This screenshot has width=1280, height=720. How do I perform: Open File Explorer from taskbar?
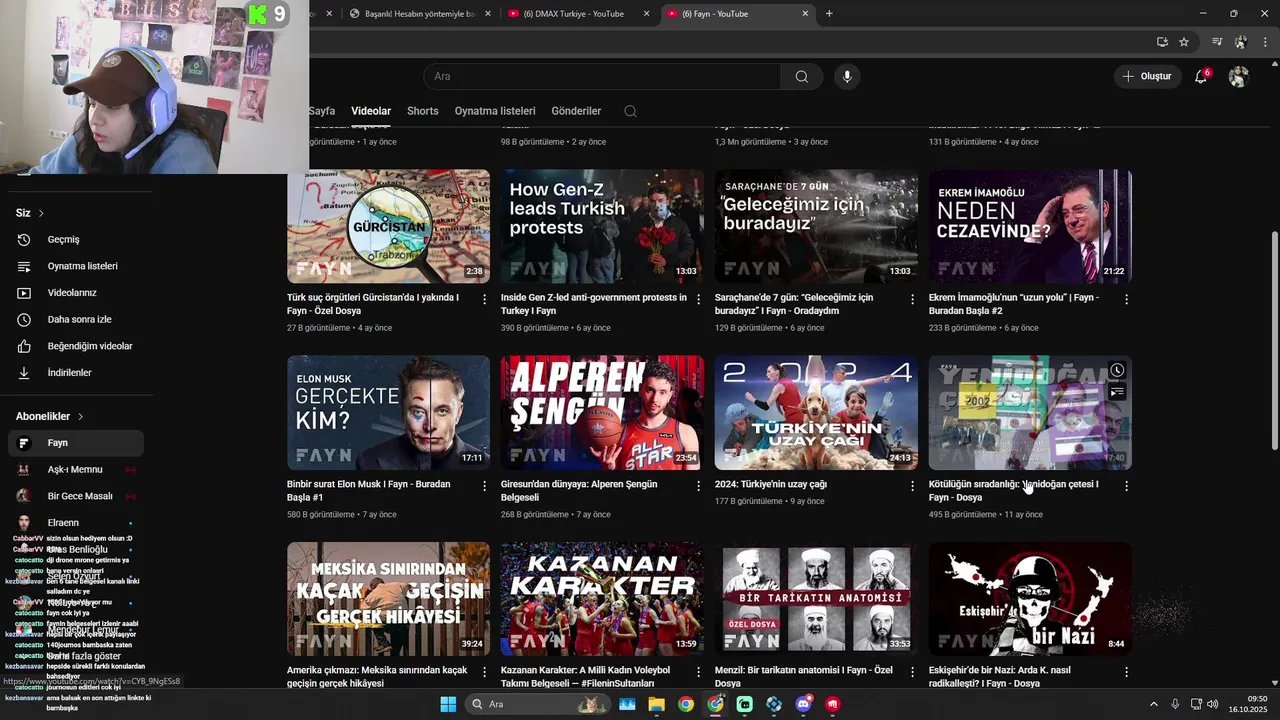tap(656, 704)
